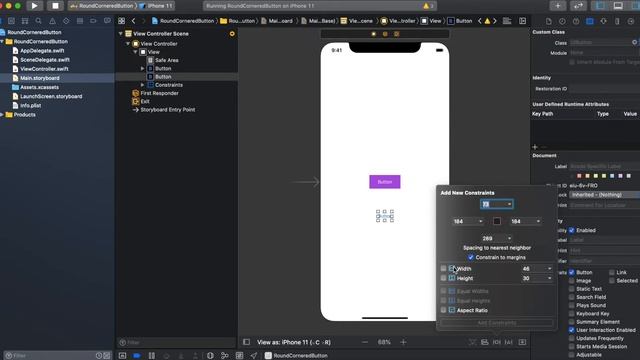Screen dimensions: 640x360
Task: Open the Issue navigator warning triangle icon
Action: (x=52, y=21)
